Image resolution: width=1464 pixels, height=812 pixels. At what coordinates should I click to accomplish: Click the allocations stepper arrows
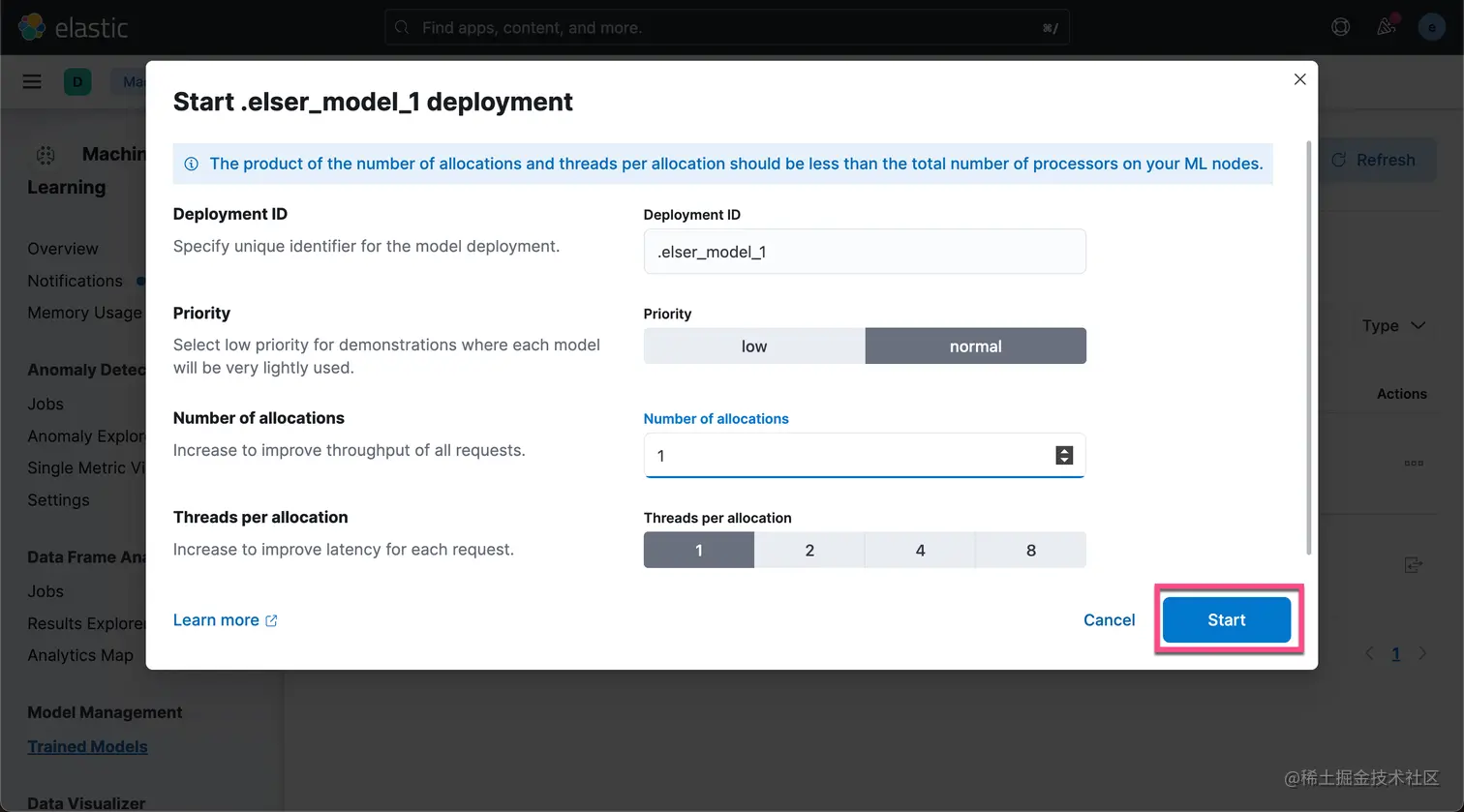click(1064, 455)
